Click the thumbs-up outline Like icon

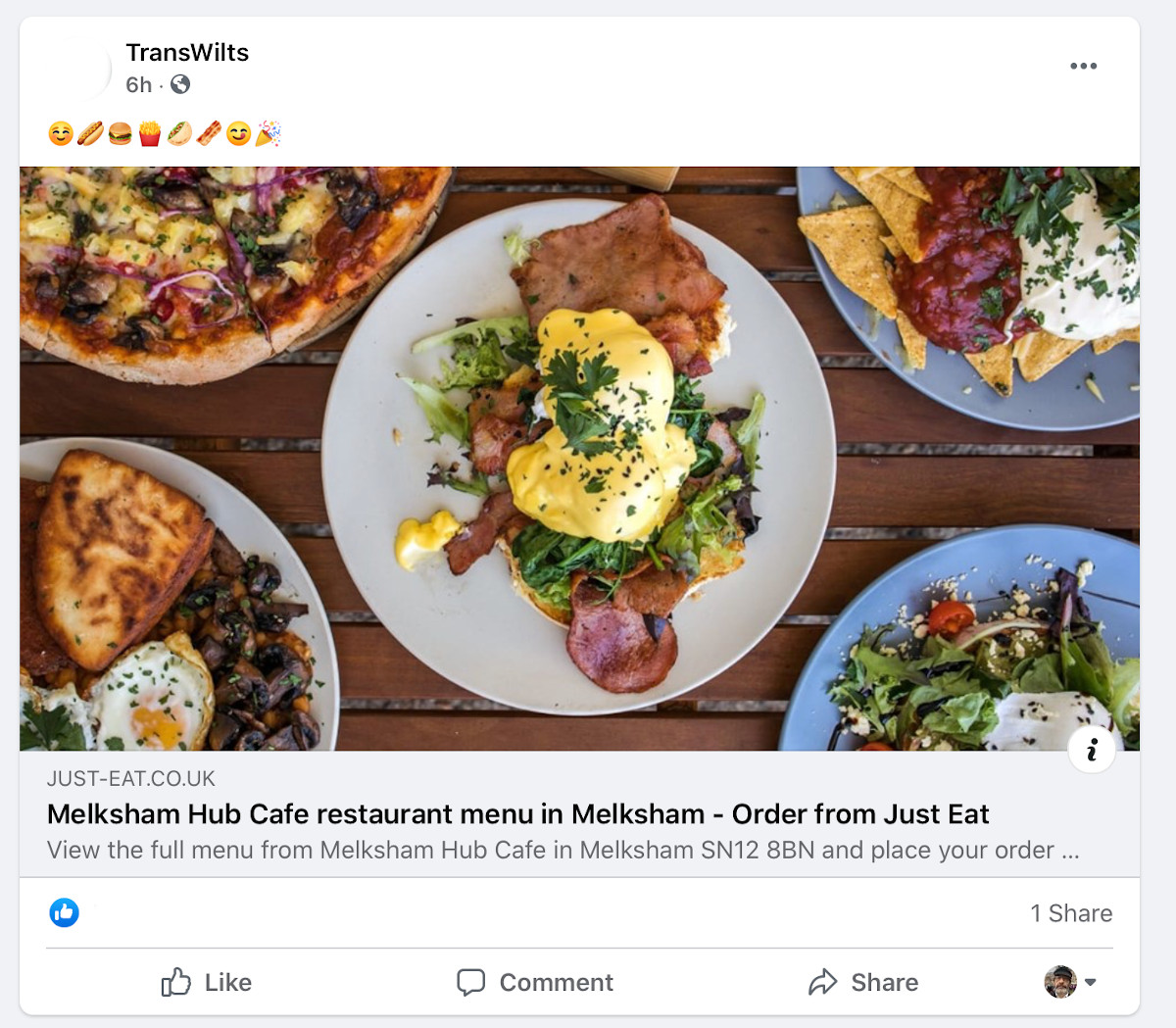[x=176, y=982]
